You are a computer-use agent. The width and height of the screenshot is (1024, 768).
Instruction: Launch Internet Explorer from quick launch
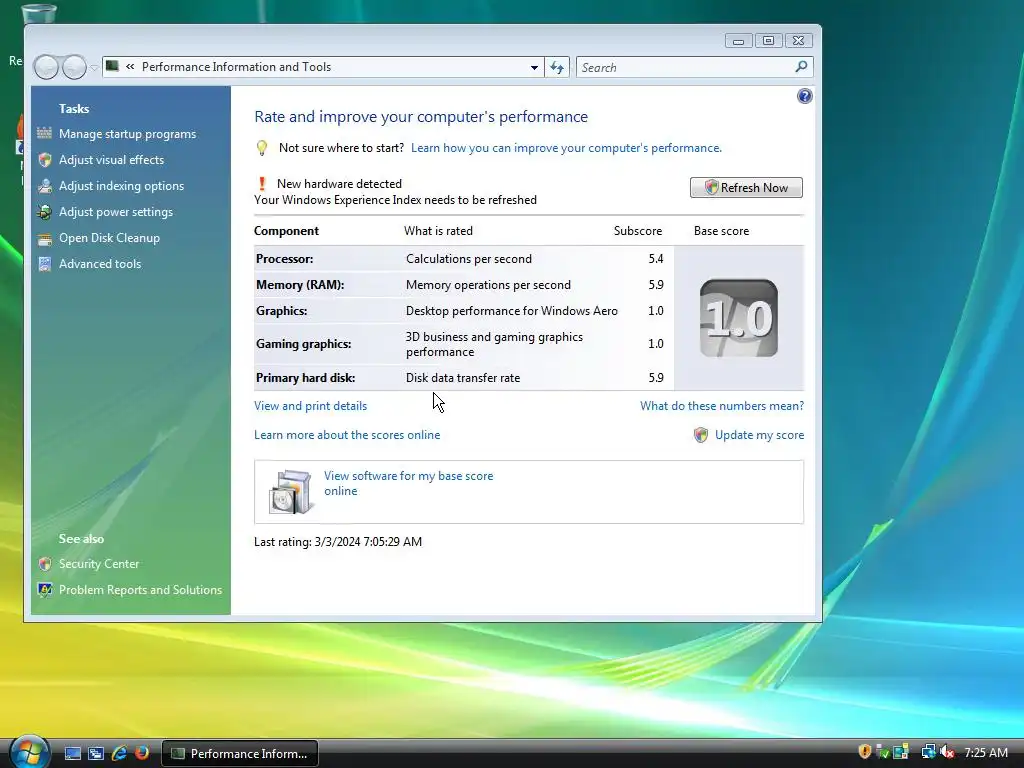click(x=119, y=753)
